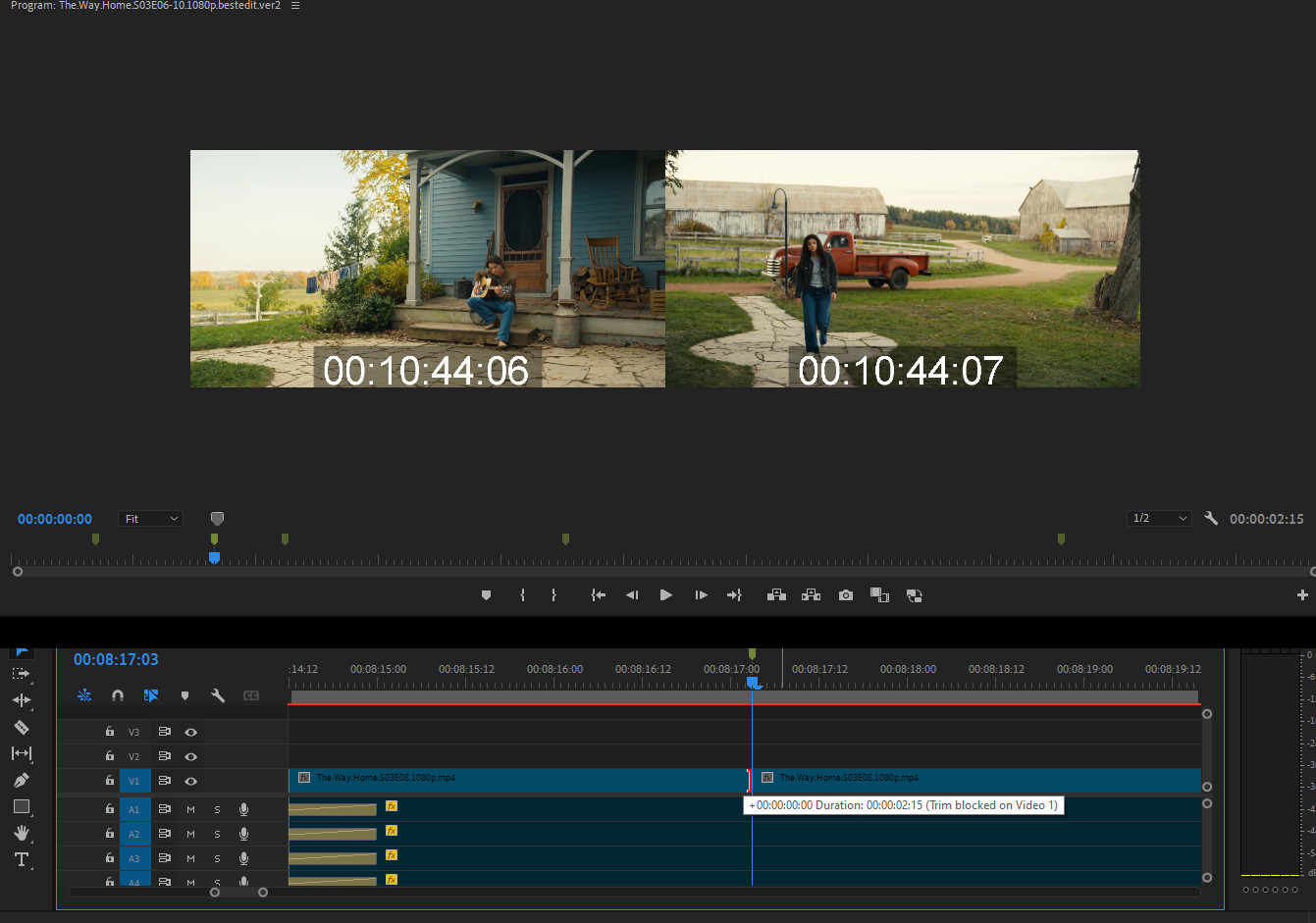Screen dimensions: 1316x923
Task: Enable voice-over record on A1
Action: pyautogui.click(x=243, y=809)
